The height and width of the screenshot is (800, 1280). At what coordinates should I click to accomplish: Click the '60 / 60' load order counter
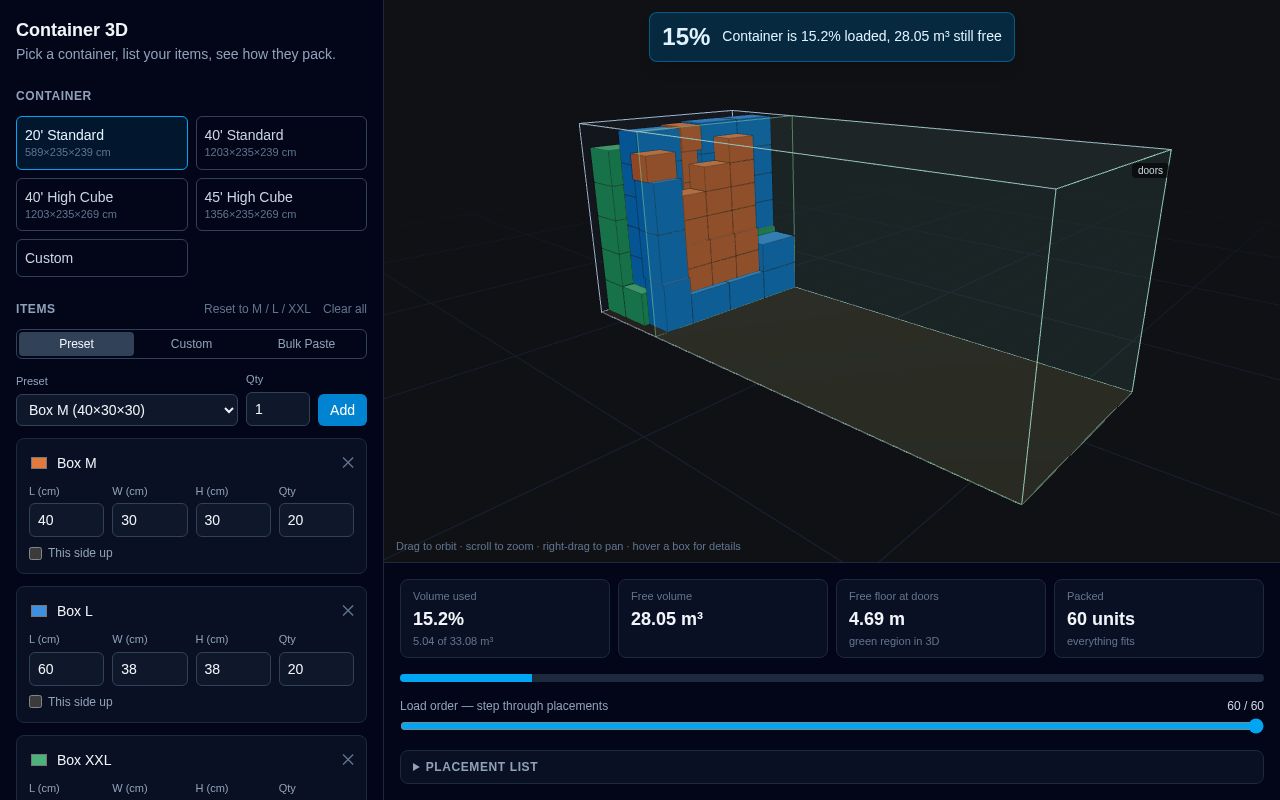[x=1245, y=706]
